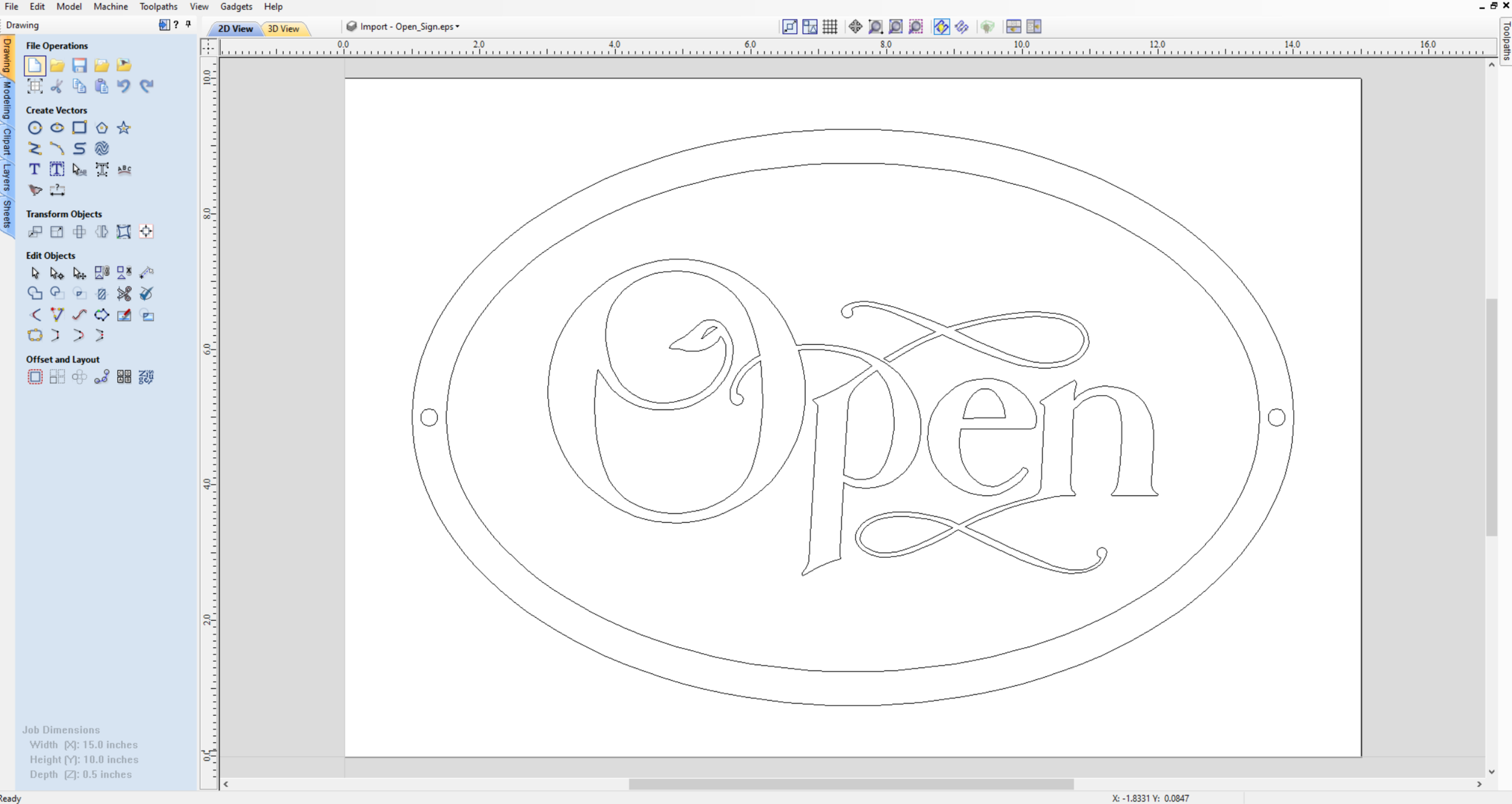Select the Draw Circle tool
Screen dimensions: 1512x804
(36, 128)
